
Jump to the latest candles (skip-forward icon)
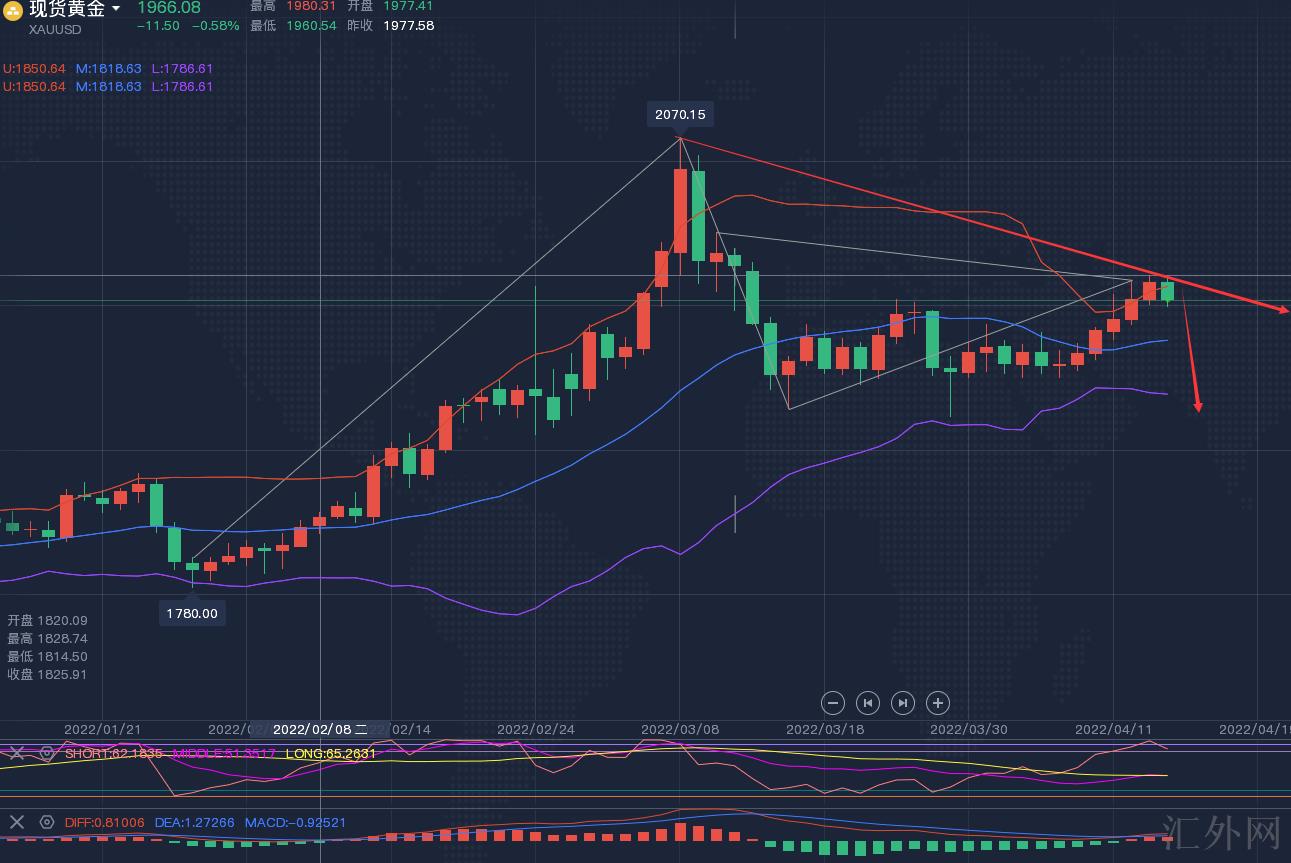[902, 703]
